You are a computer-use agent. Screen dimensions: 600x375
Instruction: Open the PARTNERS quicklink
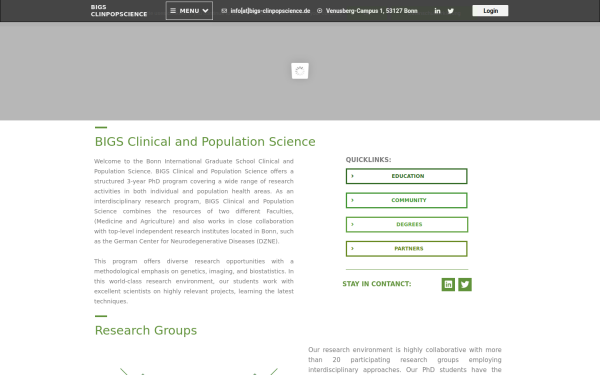coord(406,248)
